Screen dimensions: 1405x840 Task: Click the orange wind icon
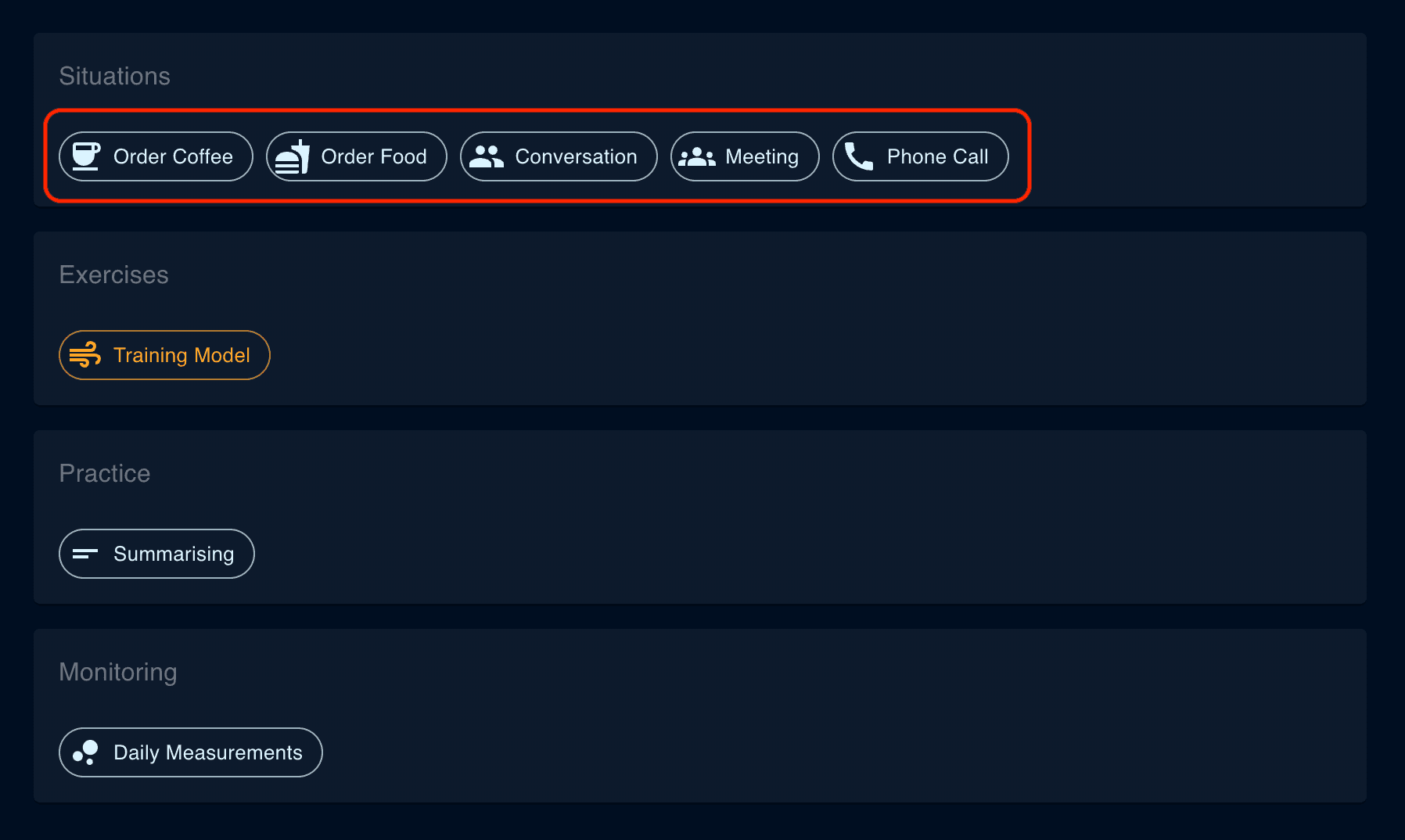coord(85,355)
